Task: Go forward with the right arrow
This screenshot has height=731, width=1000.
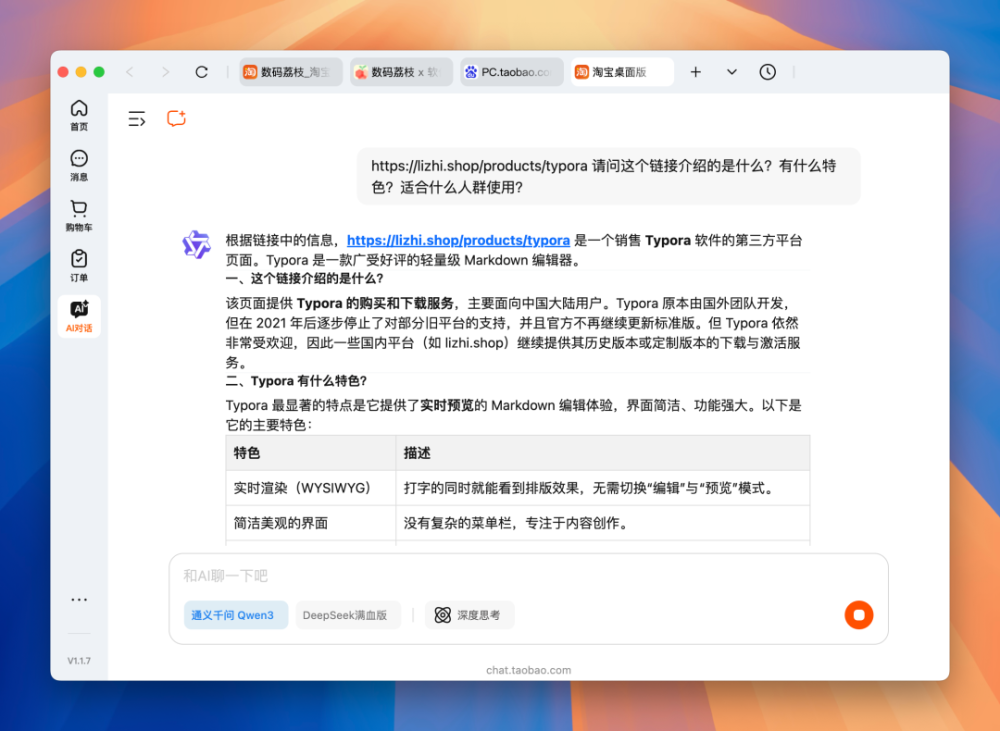Action: click(166, 72)
